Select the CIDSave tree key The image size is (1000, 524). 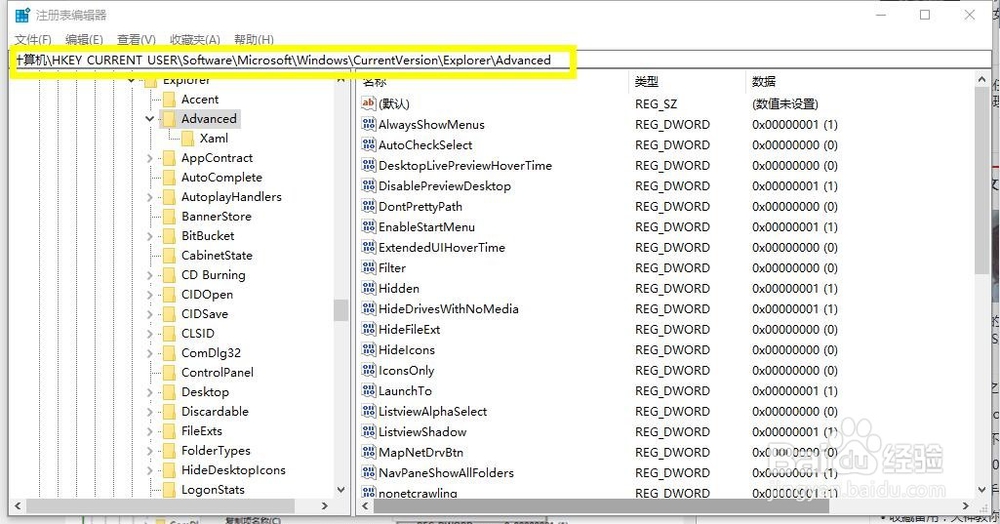tap(205, 314)
